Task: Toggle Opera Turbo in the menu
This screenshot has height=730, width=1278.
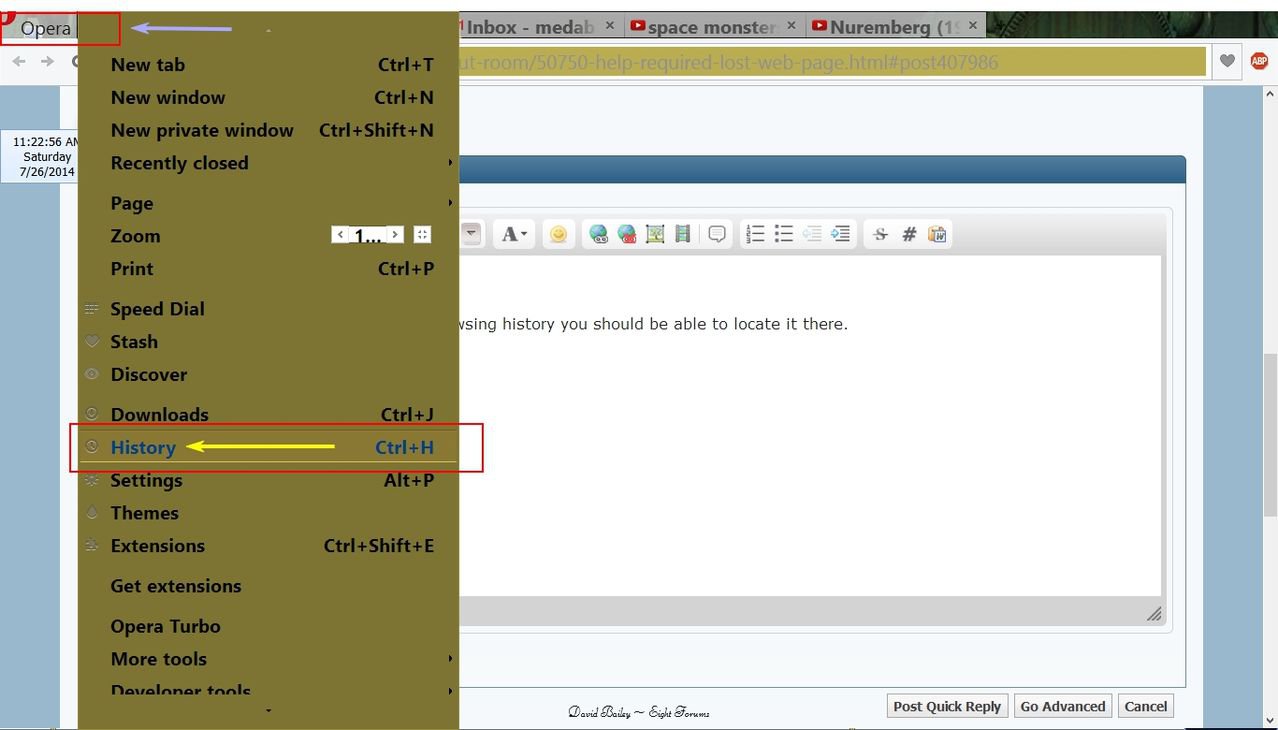Action: point(270,627)
